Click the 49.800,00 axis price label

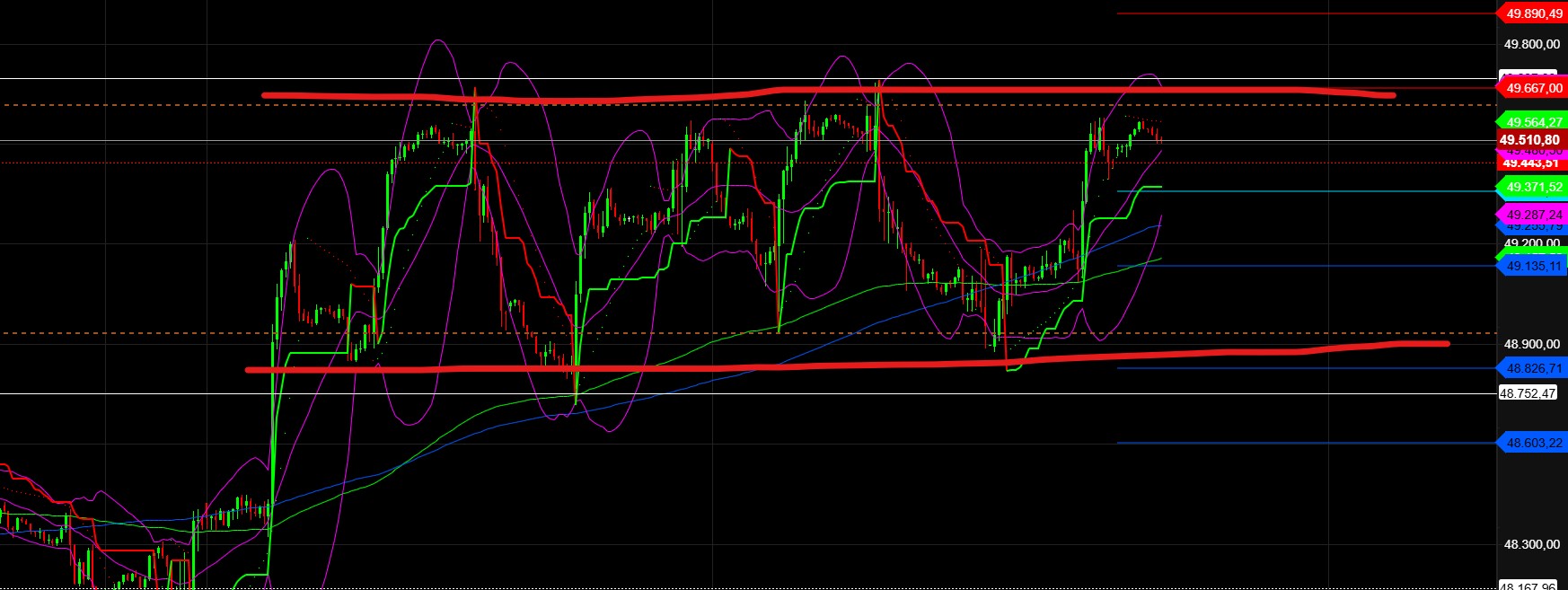point(1531,44)
